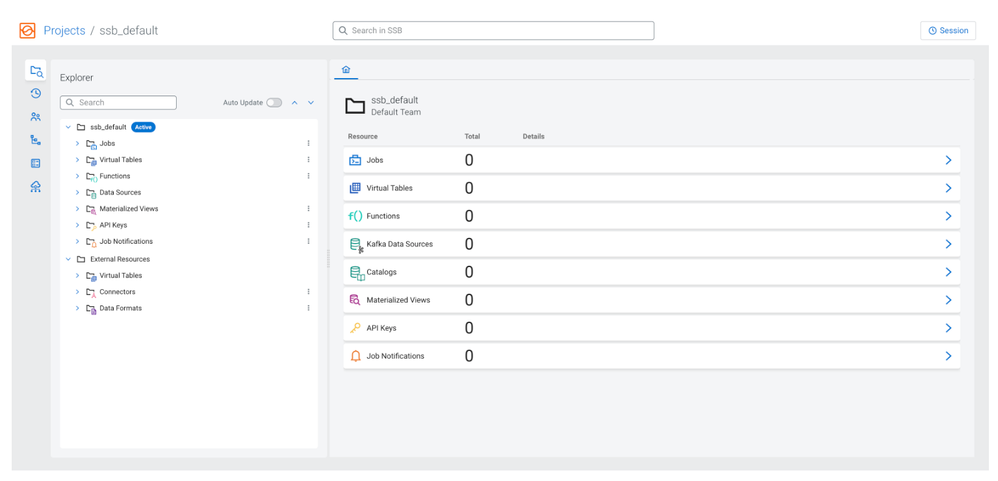The height and width of the screenshot is (481, 998).
Task: Expand the Data Formats folder
Action: (x=77, y=309)
